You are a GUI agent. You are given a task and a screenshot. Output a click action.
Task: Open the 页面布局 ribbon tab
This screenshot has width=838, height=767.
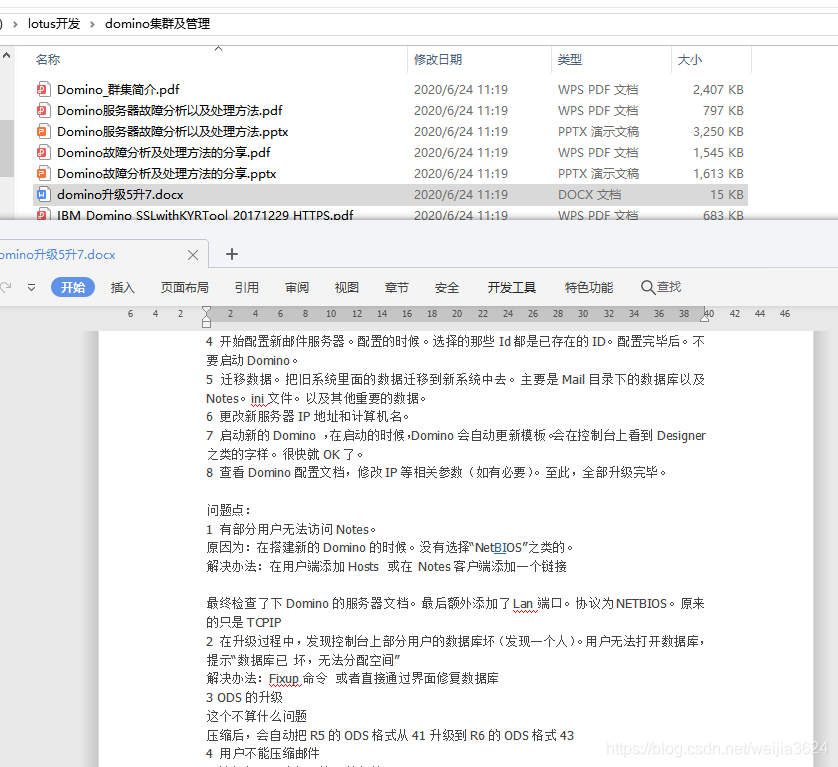click(x=184, y=288)
